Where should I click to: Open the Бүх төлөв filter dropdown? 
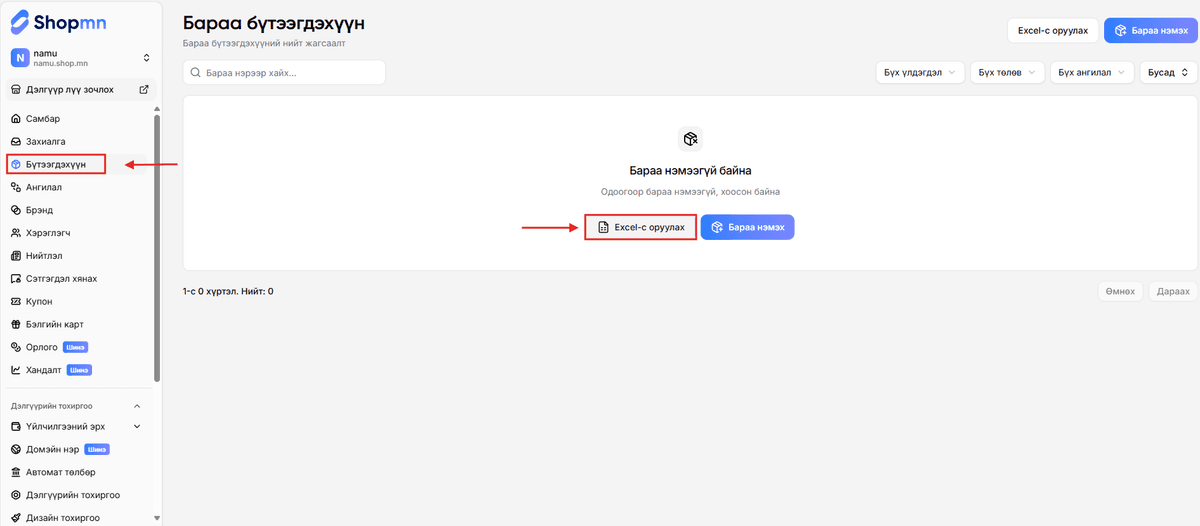tap(1007, 72)
